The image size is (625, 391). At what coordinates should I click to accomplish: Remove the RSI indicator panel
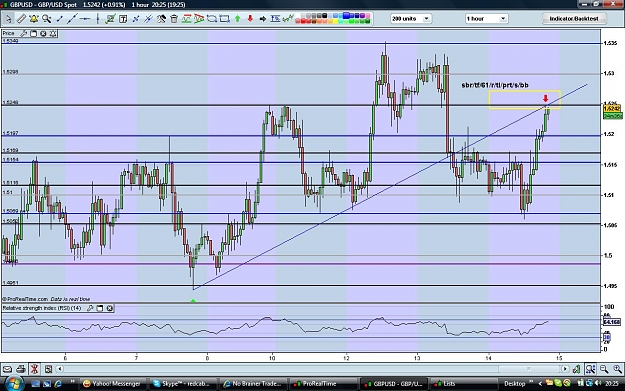click(x=110, y=308)
